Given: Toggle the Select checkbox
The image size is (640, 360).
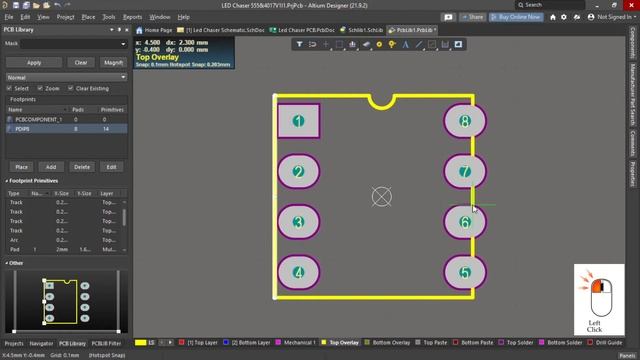Looking at the screenshot, I should pyautogui.click(x=9, y=88).
